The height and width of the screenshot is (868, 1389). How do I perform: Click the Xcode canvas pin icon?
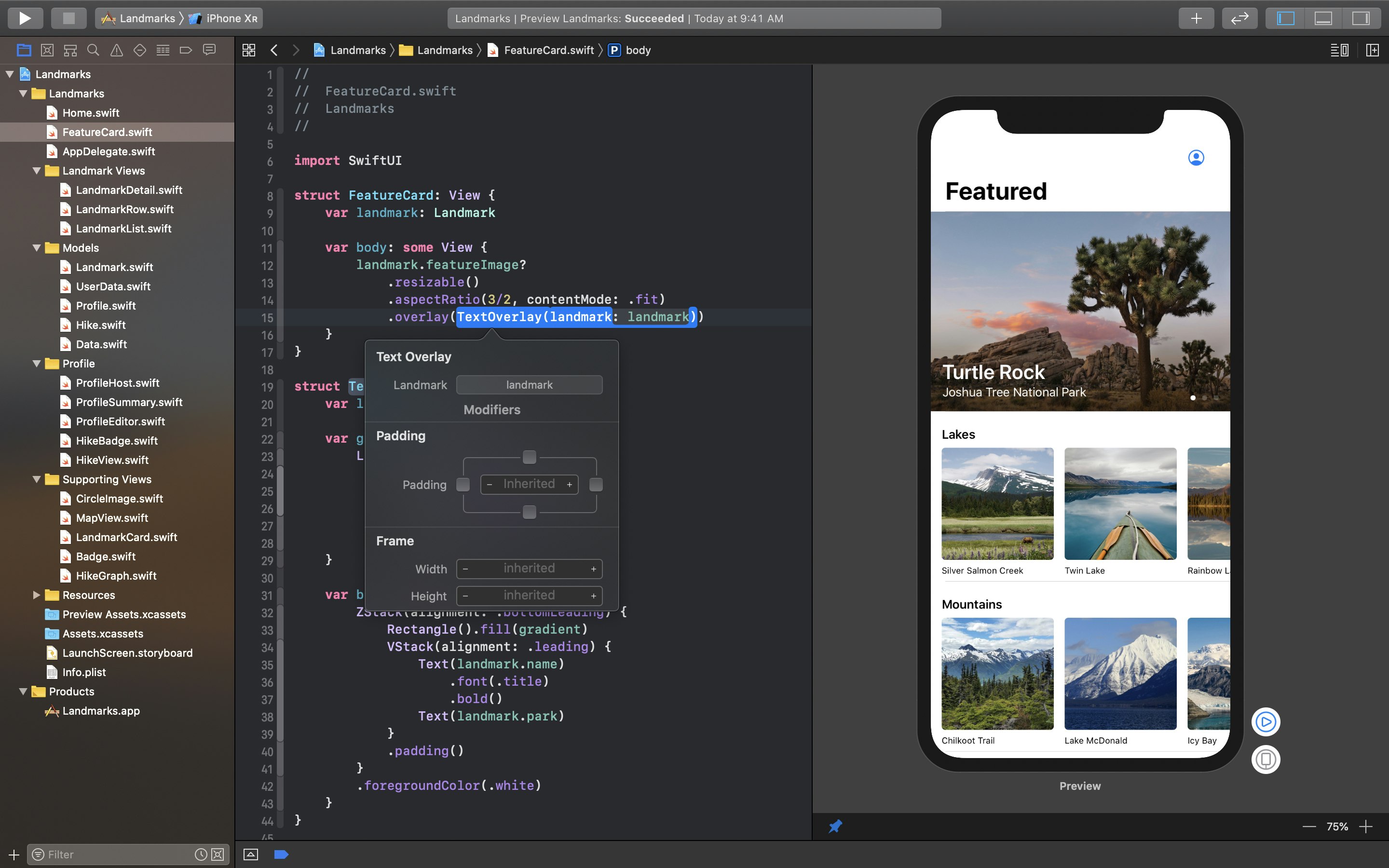click(x=836, y=826)
